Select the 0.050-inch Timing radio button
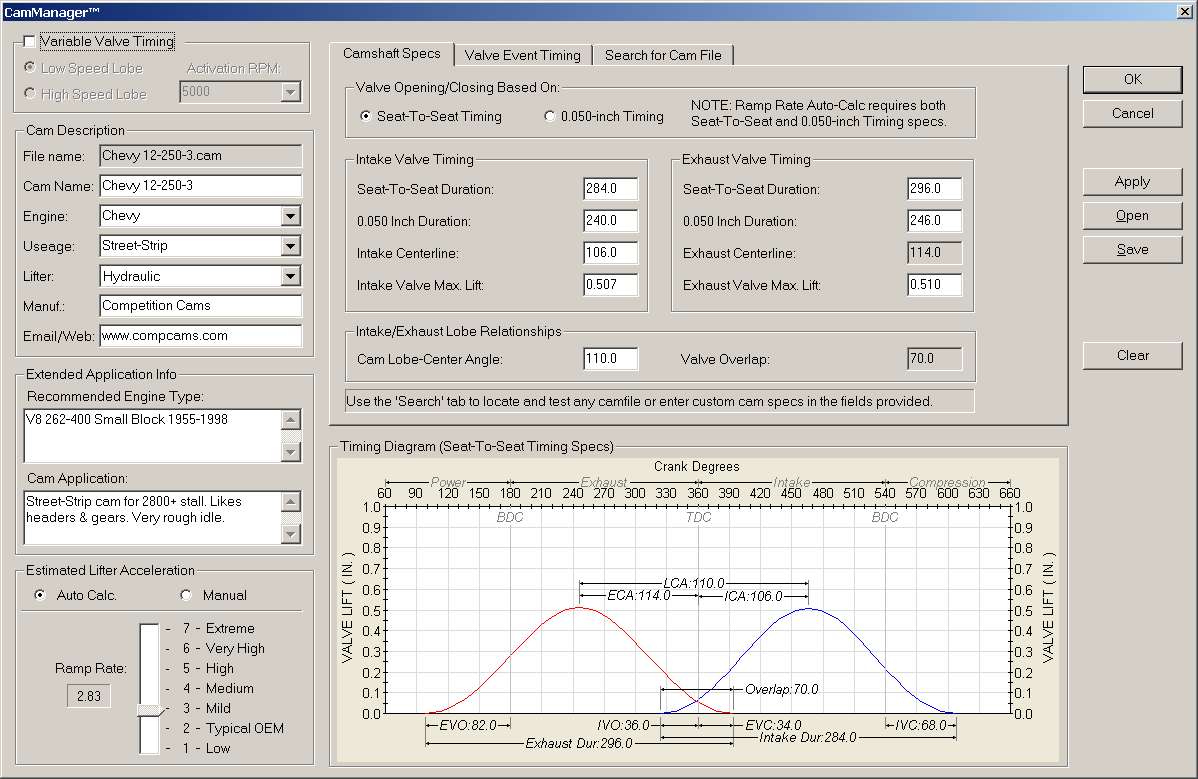The height and width of the screenshot is (779, 1198). (550, 117)
